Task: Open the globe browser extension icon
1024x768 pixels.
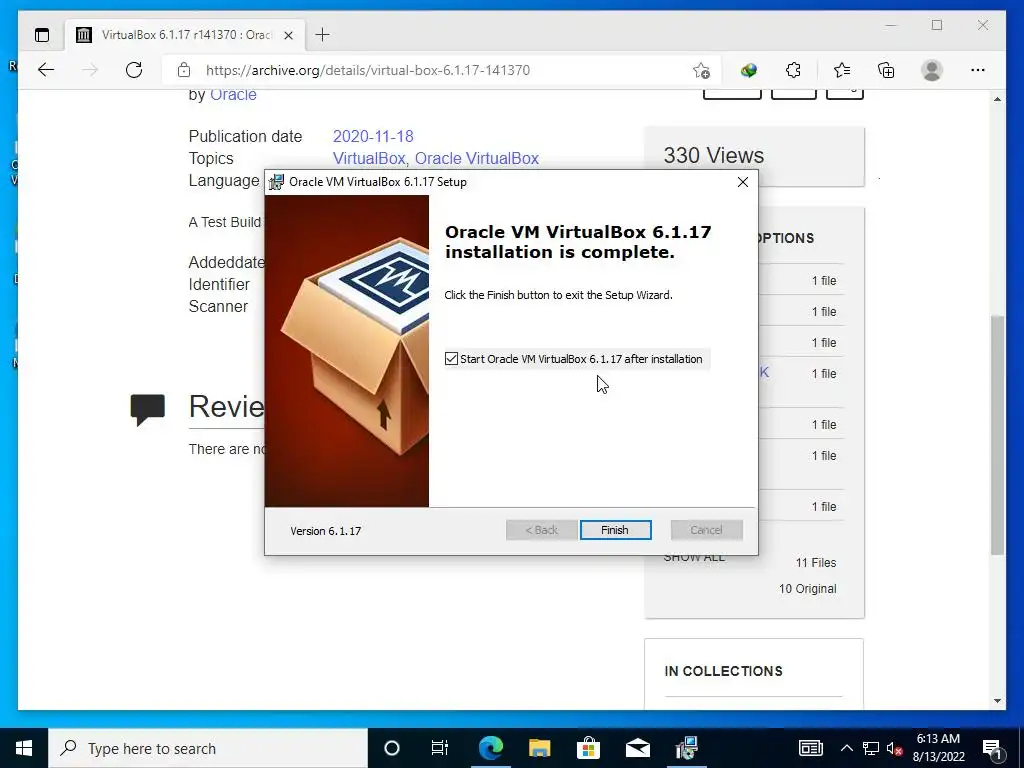Action: 748,70
